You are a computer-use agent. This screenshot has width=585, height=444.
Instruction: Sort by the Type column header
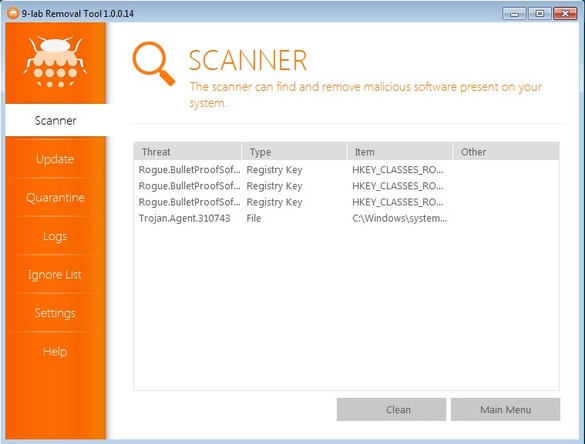coord(294,151)
